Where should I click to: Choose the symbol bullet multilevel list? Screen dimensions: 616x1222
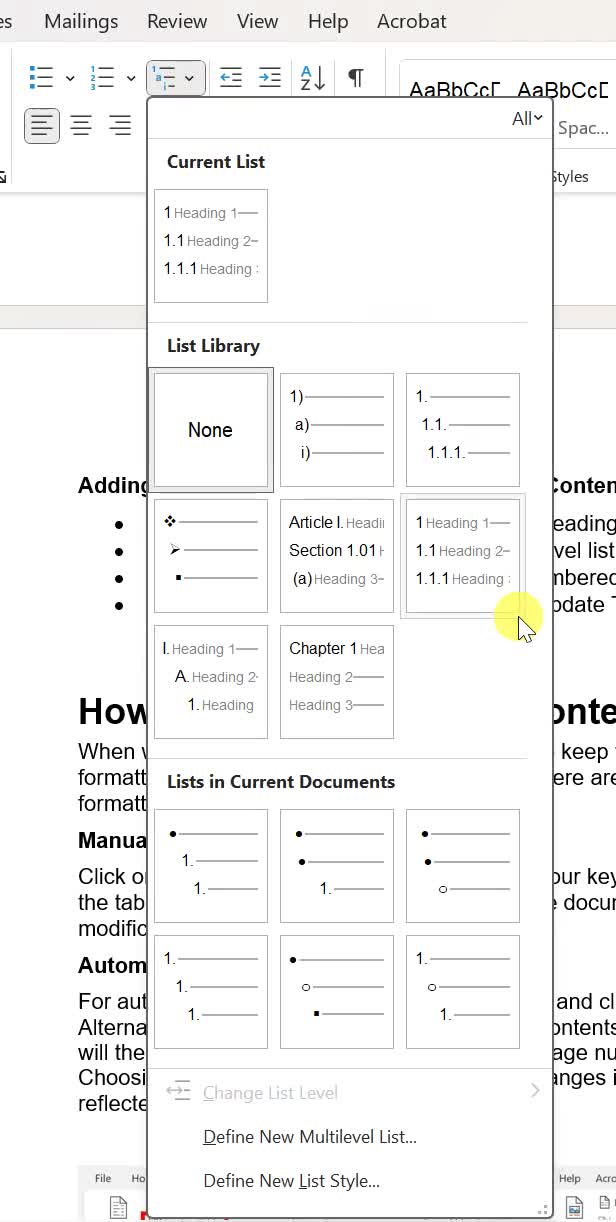click(211, 556)
